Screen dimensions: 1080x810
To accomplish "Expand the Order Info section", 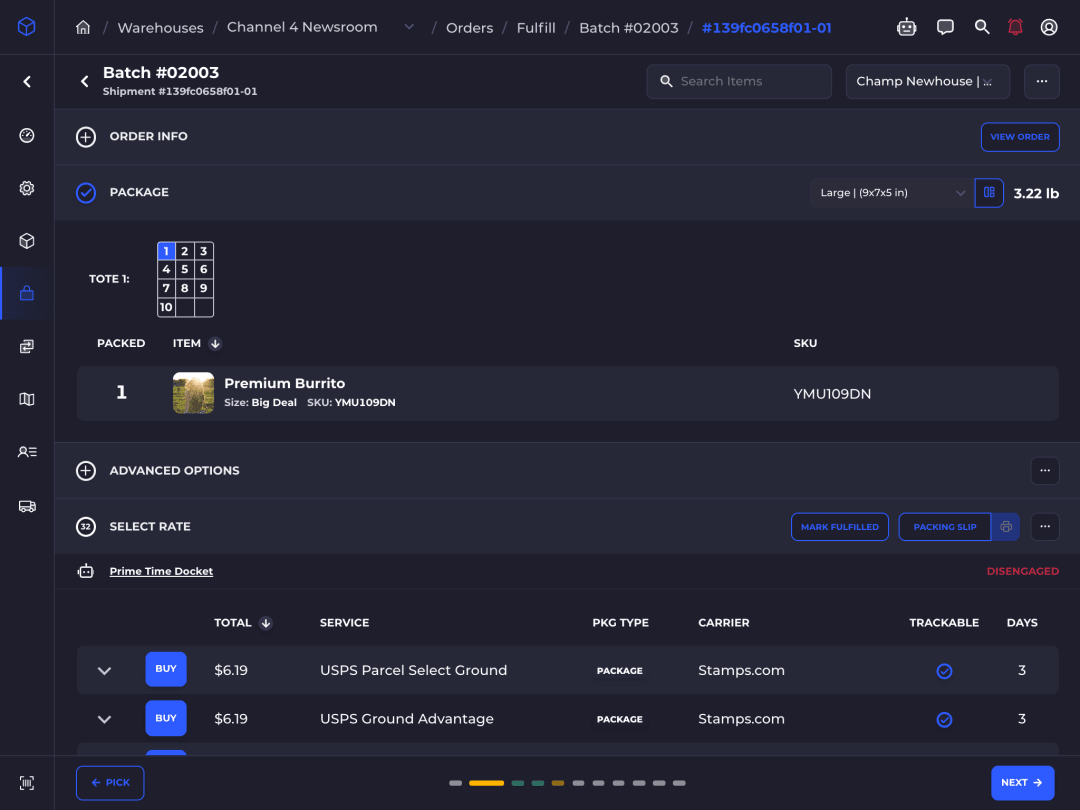I will click(85, 137).
